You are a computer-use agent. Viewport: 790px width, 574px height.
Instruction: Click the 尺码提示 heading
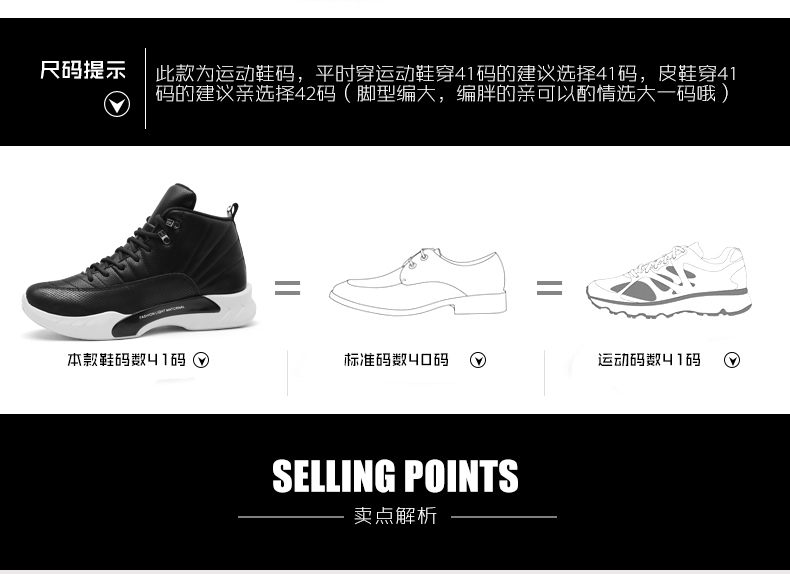[x=83, y=70]
